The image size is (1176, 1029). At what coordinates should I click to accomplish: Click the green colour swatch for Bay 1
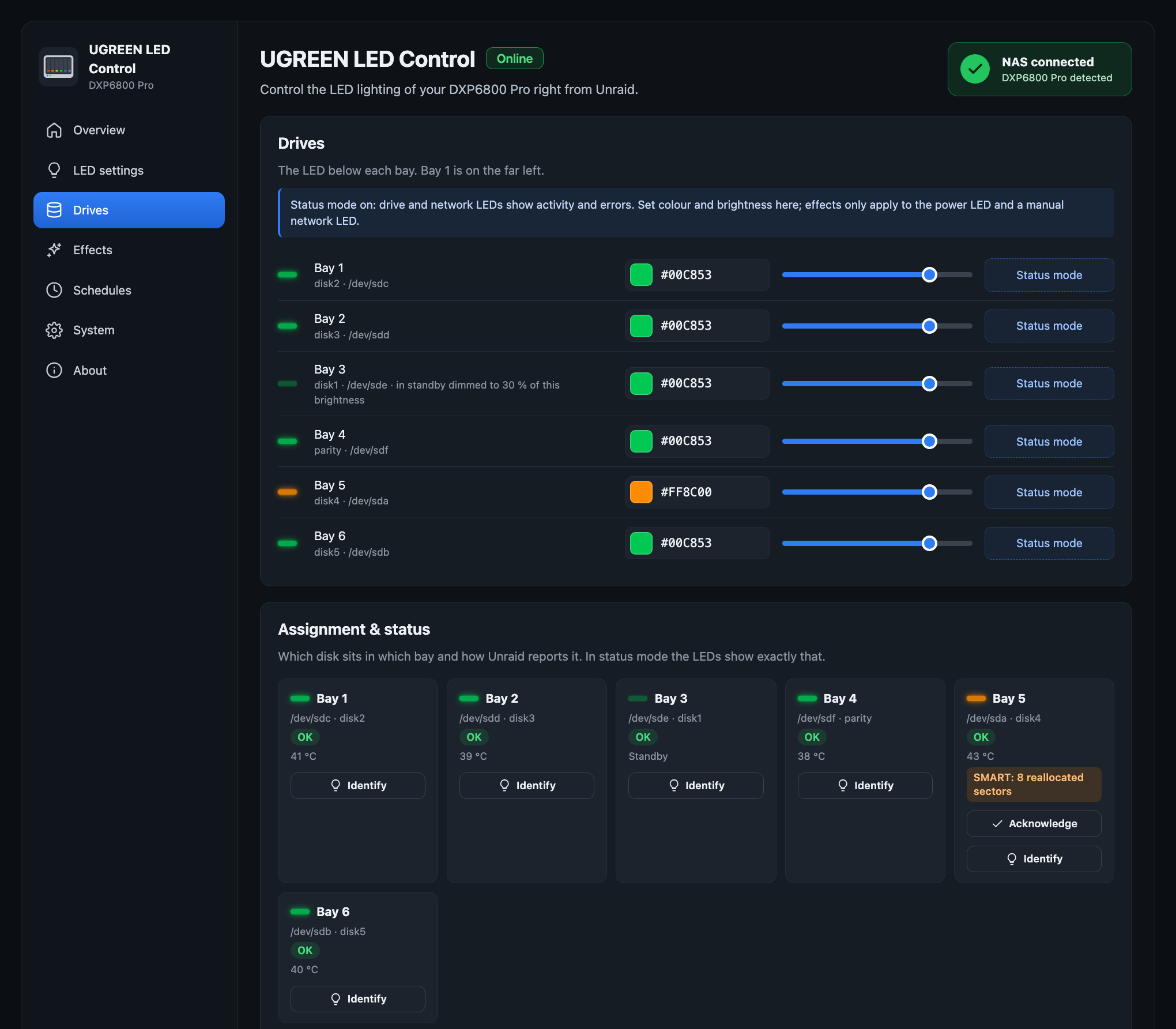641,275
